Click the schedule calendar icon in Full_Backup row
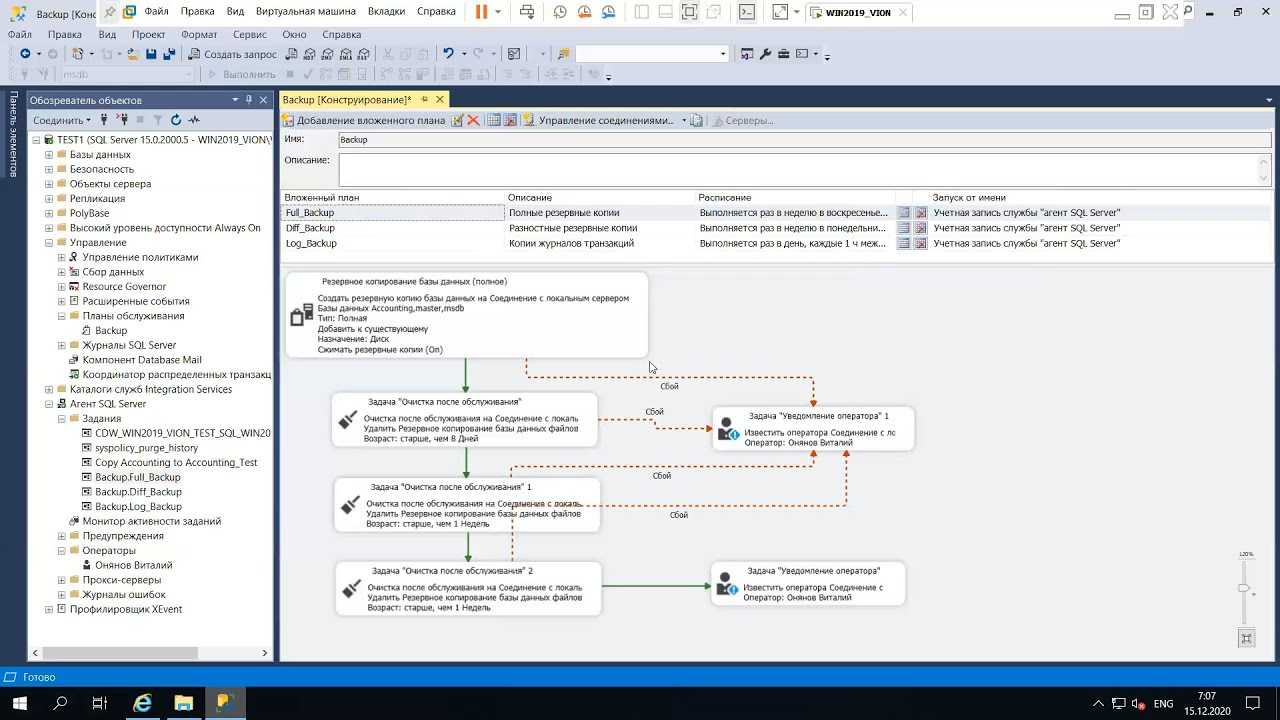The height and width of the screenshot is (720, 1280). tap(904, 213)
